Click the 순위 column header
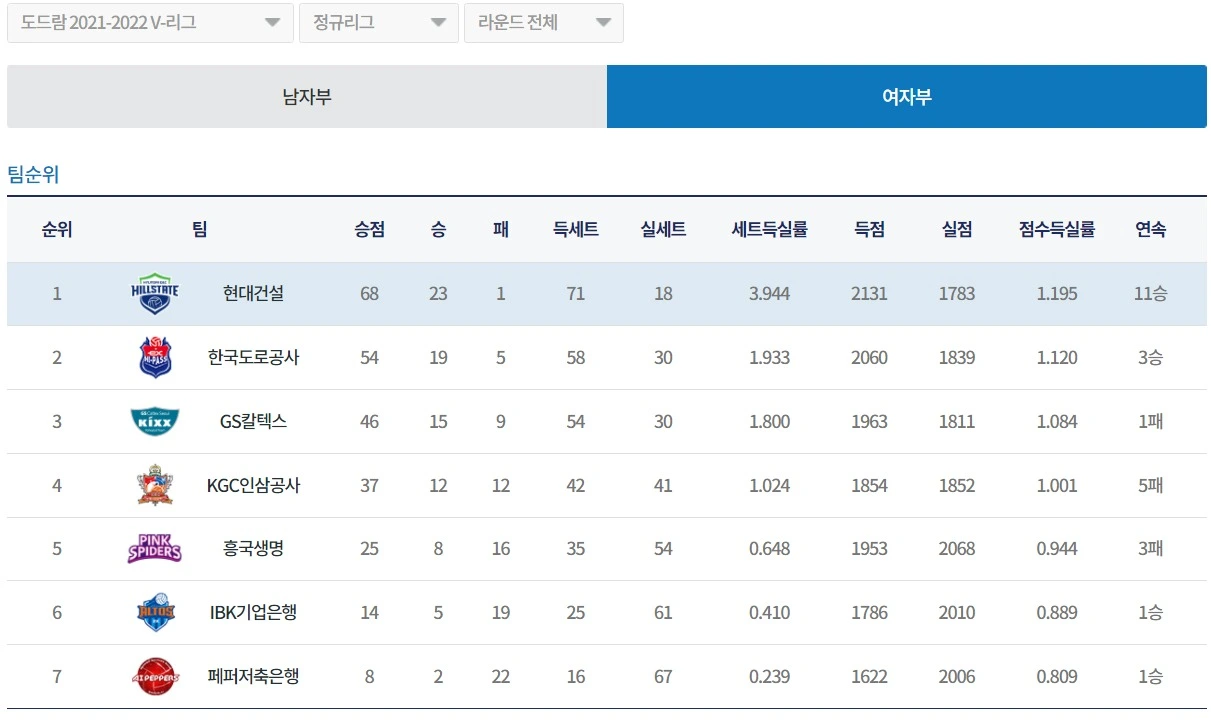The image size is (1211, 723). coord(57,229)
